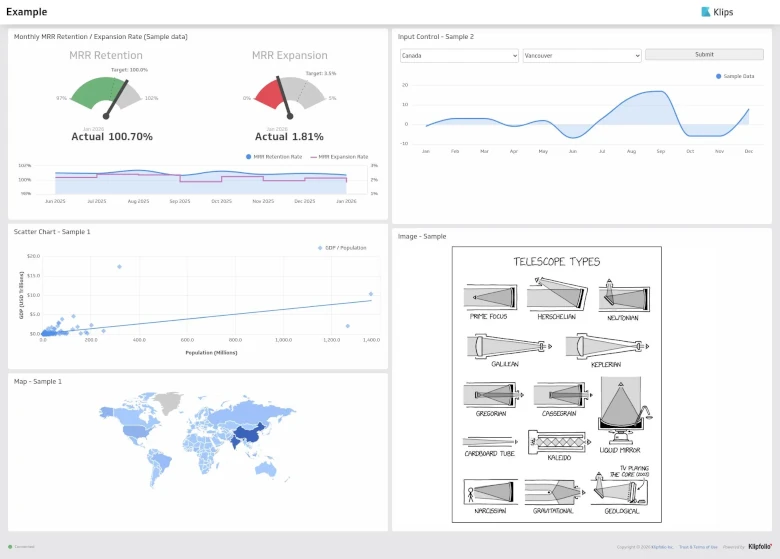Click the Klips logo icon

point(706,12)
